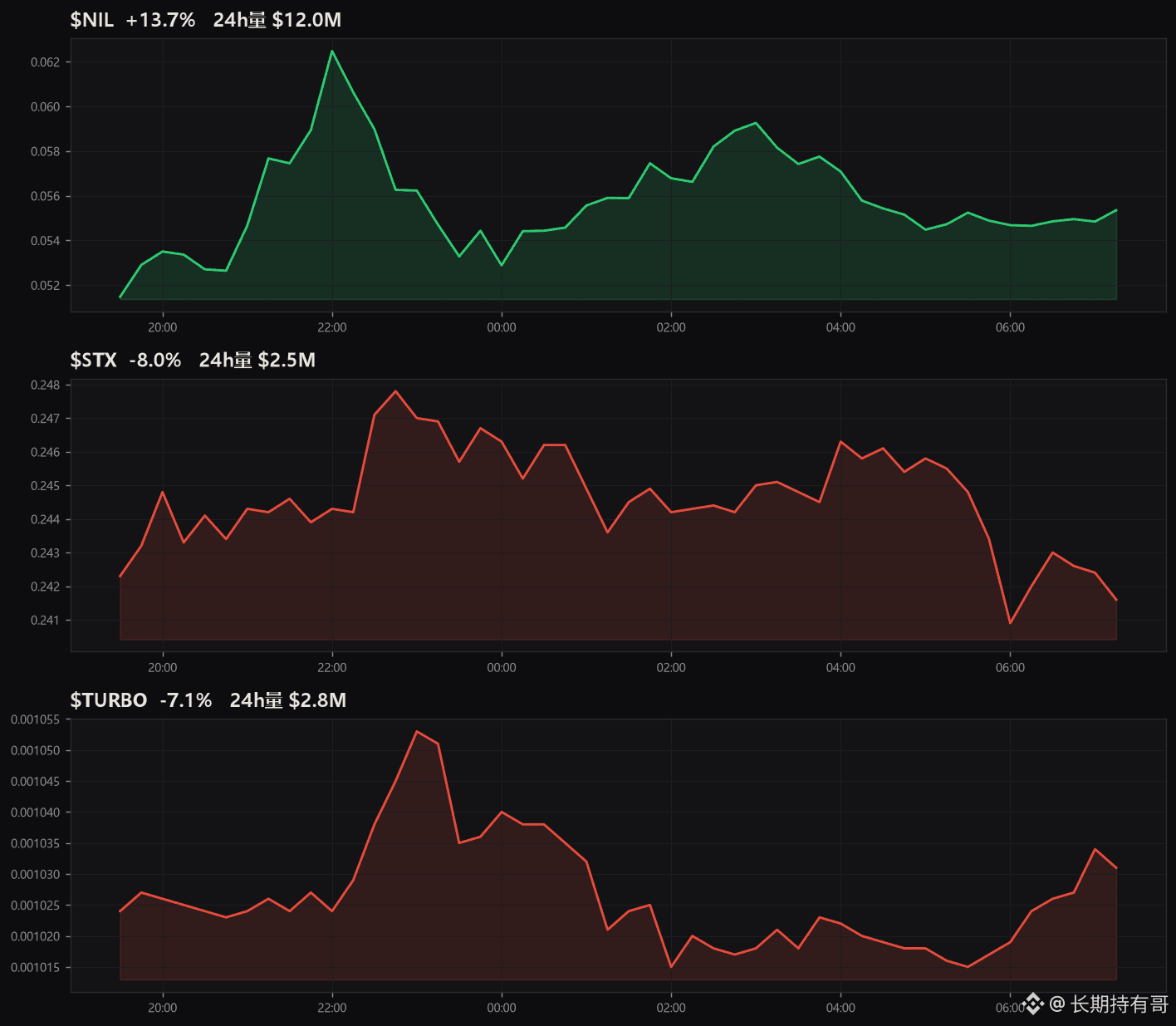Screen dimensions: 1176x1026
Task: Click 04:00 on the $TURBO time axis
Action: point(840,1008)
